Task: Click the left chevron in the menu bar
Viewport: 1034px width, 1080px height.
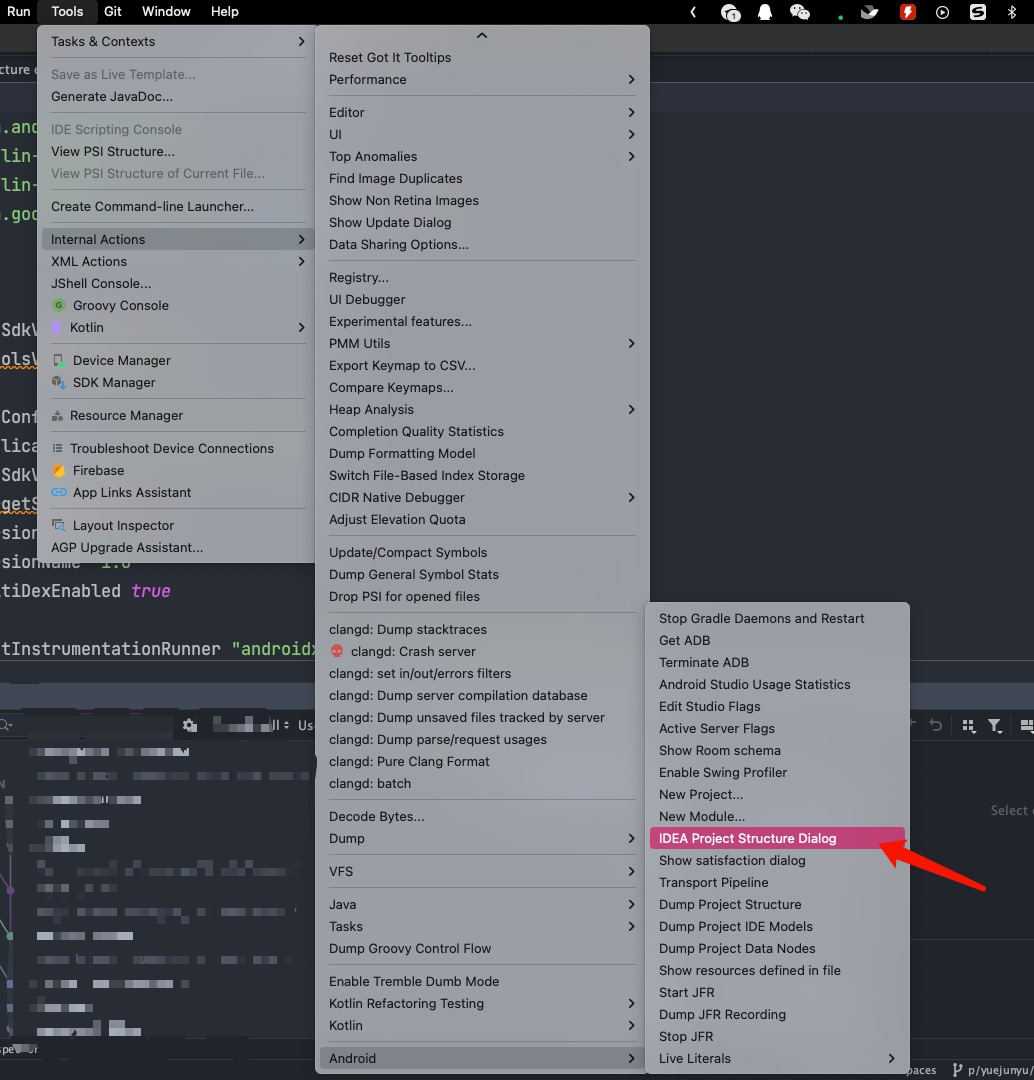Action: click(693, 12)
